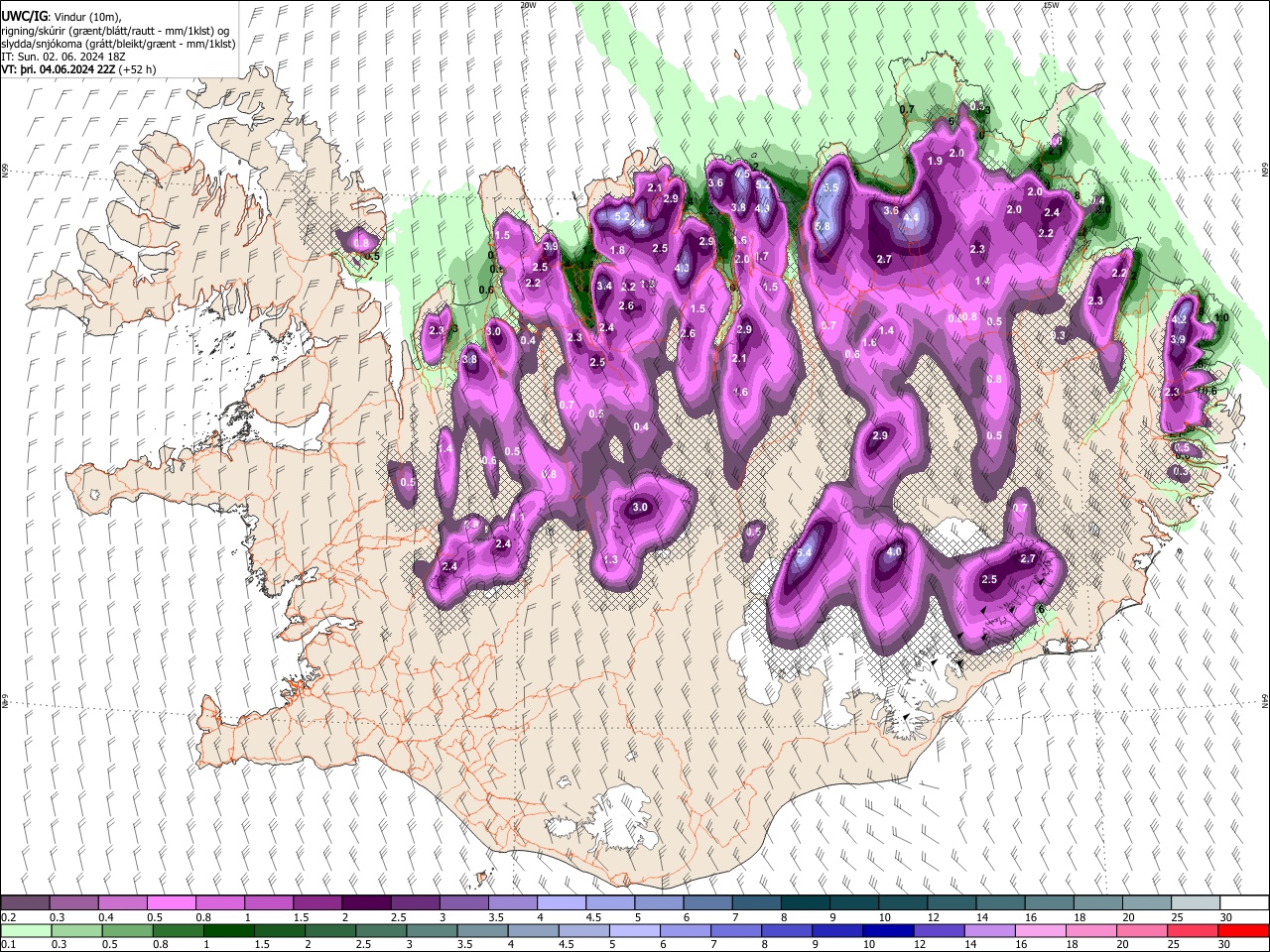The height and width of the screenshot is (952, 1270).
Task: Click the '15W' longitude label on the top edge
Action: tap(1051, 5)
